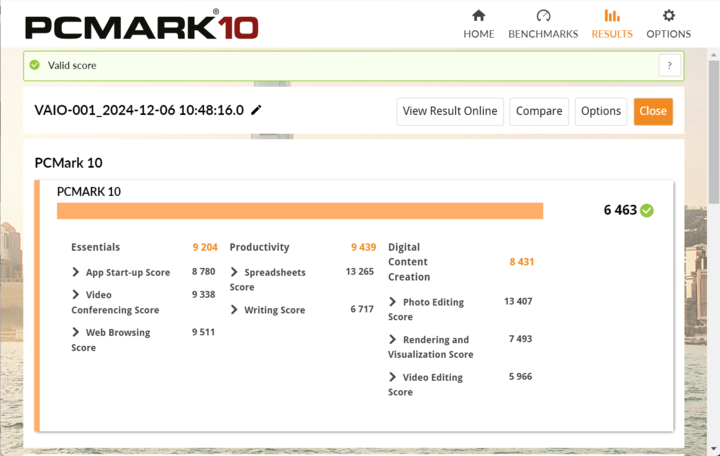Screen dimensions: 720x456
Task: Open help with the question mark button
Action: pyautogui.click(x=669, y=66)
